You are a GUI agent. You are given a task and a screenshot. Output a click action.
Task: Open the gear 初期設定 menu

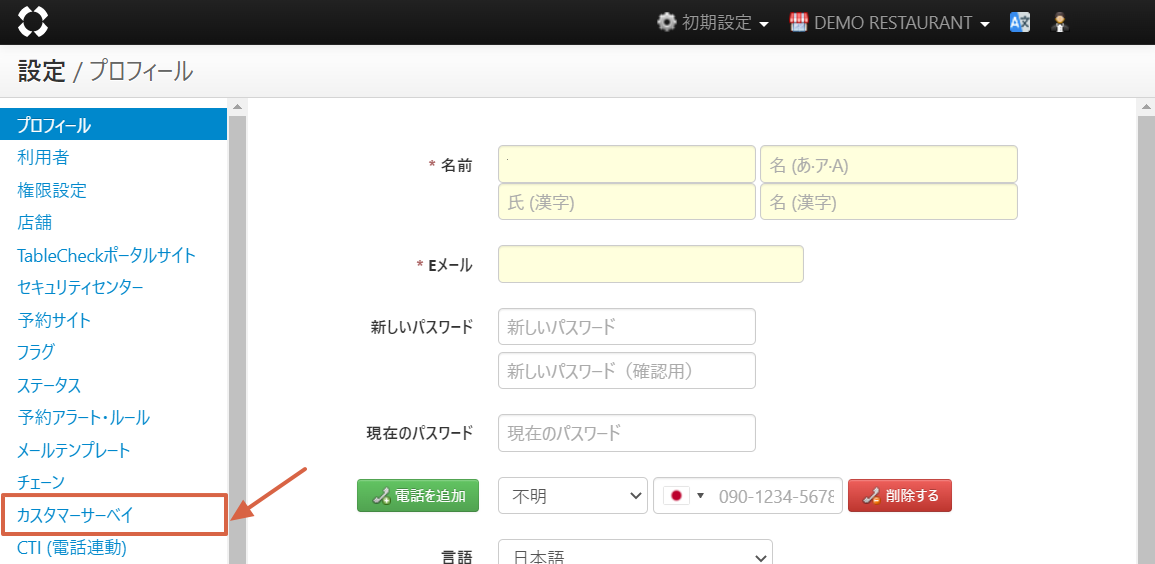712,23
